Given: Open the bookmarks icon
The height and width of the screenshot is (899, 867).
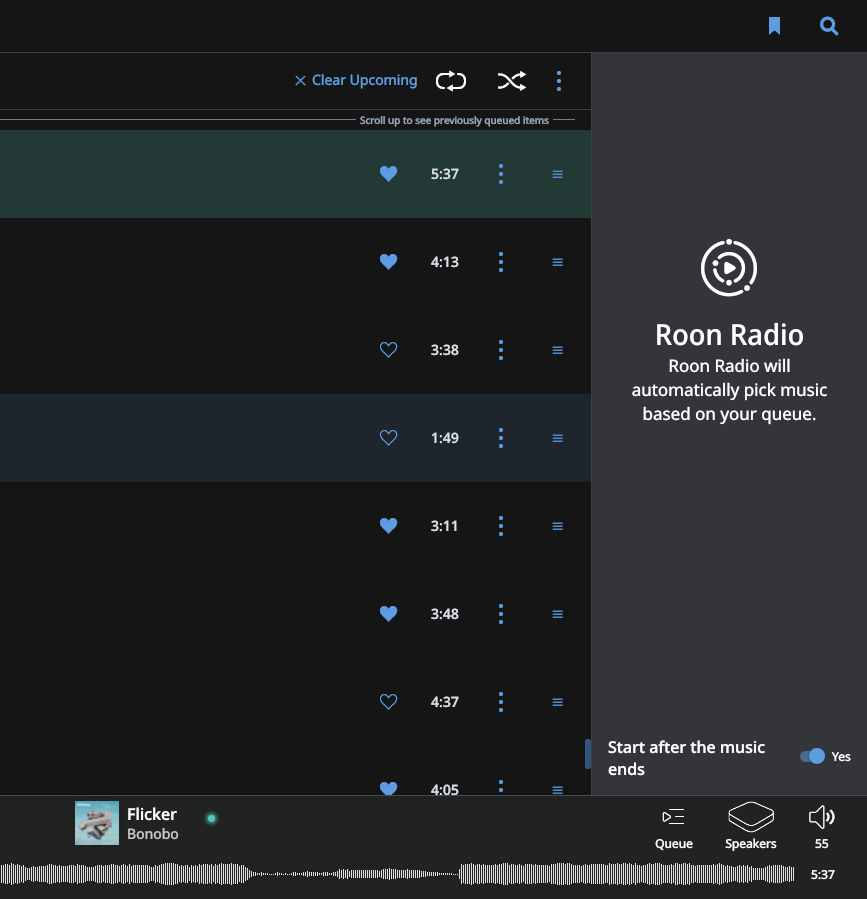Looking at the screenshot, I should [774, 26].
